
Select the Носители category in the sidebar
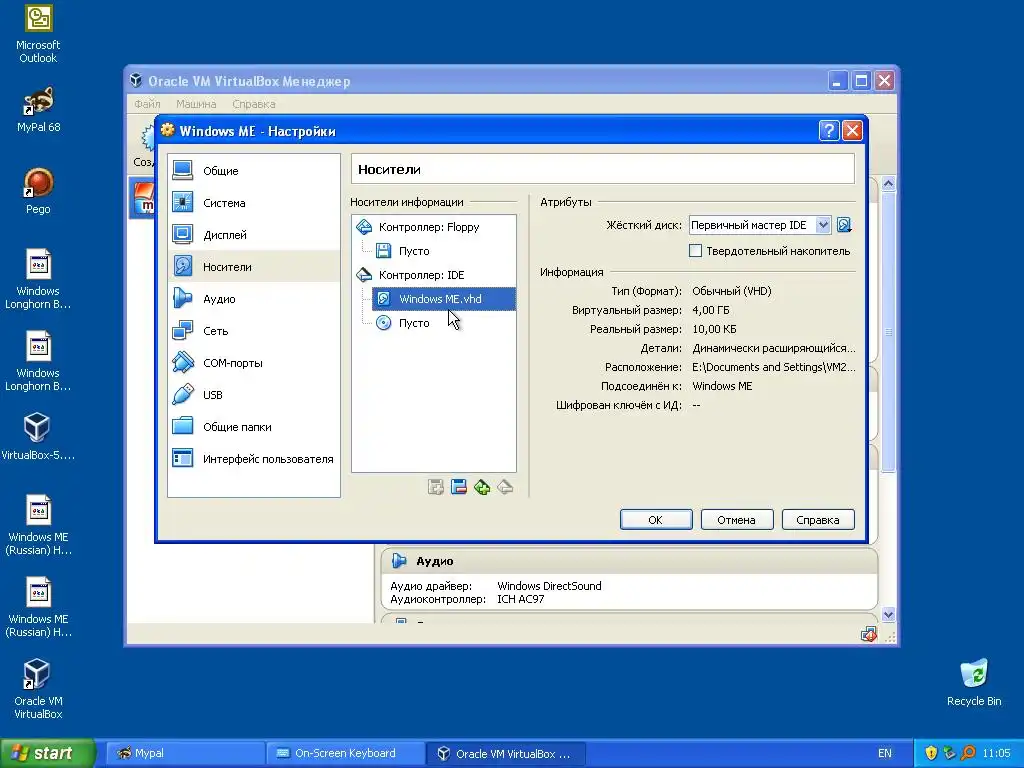(253, 266)
